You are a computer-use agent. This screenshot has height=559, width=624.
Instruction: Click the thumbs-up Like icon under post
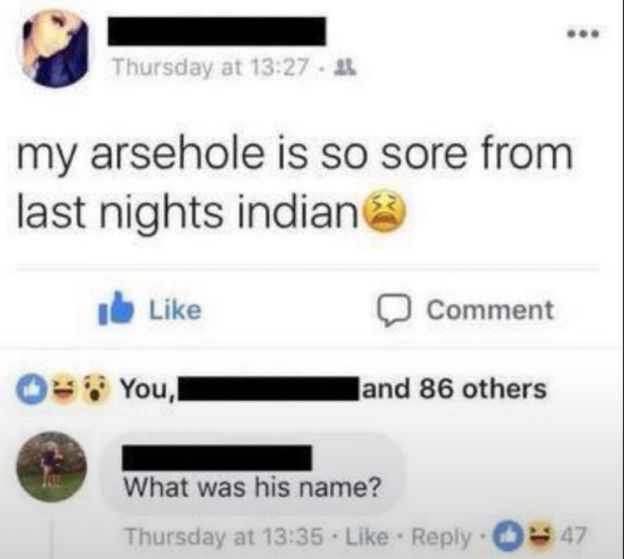click(116, 309)
